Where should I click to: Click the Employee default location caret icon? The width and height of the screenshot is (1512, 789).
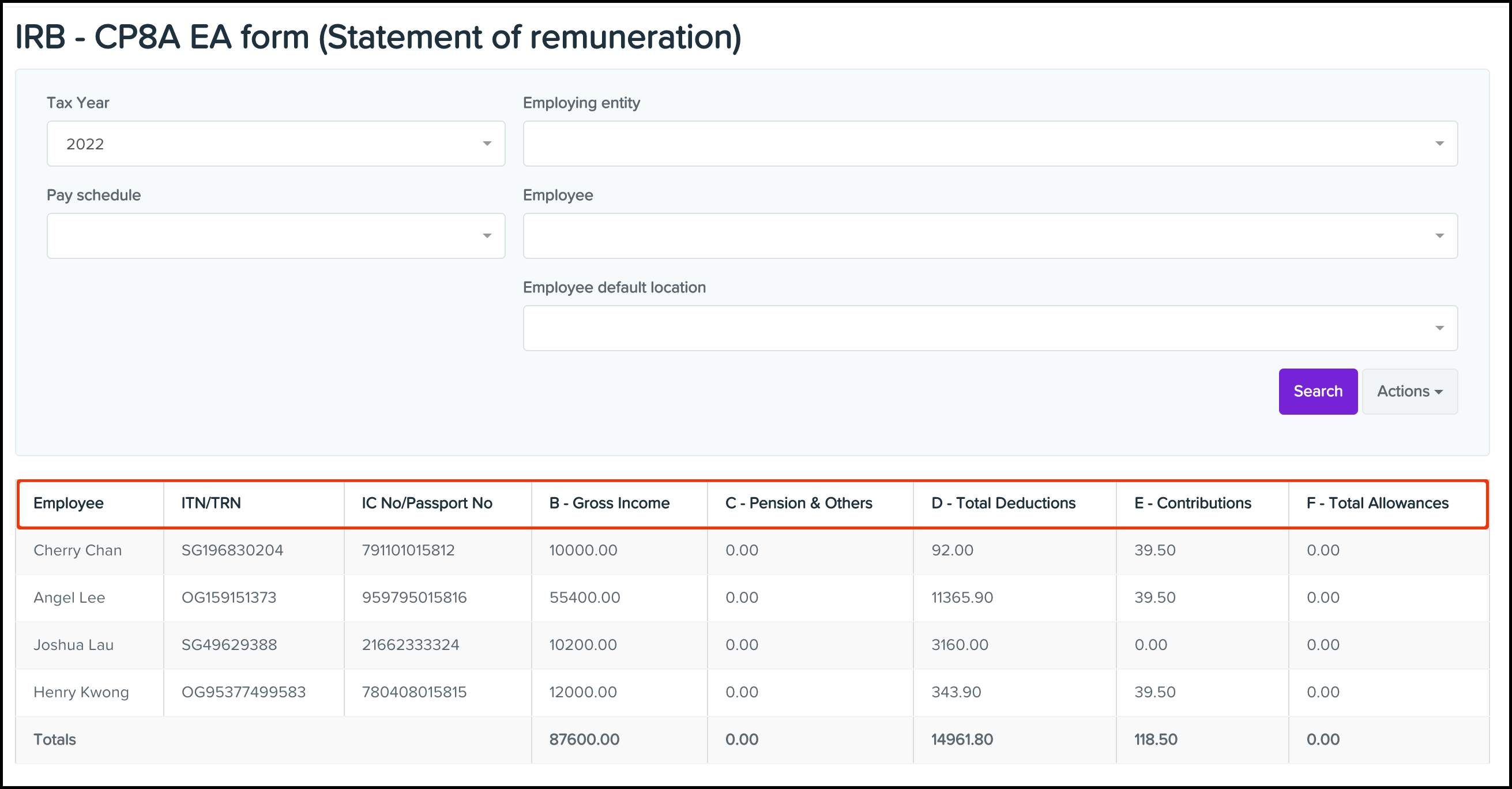1440,328
